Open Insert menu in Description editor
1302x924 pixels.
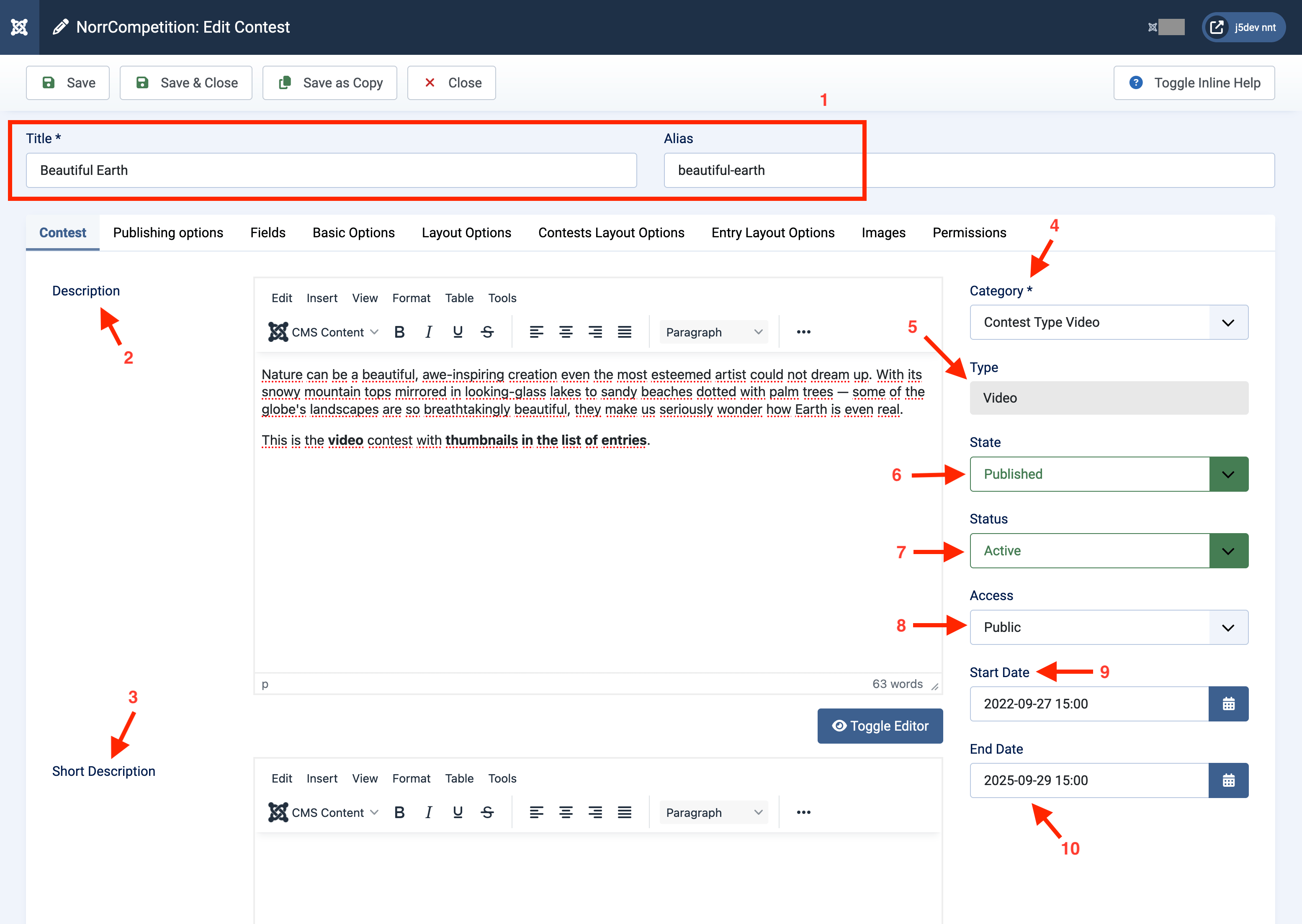tap(322, 298)
